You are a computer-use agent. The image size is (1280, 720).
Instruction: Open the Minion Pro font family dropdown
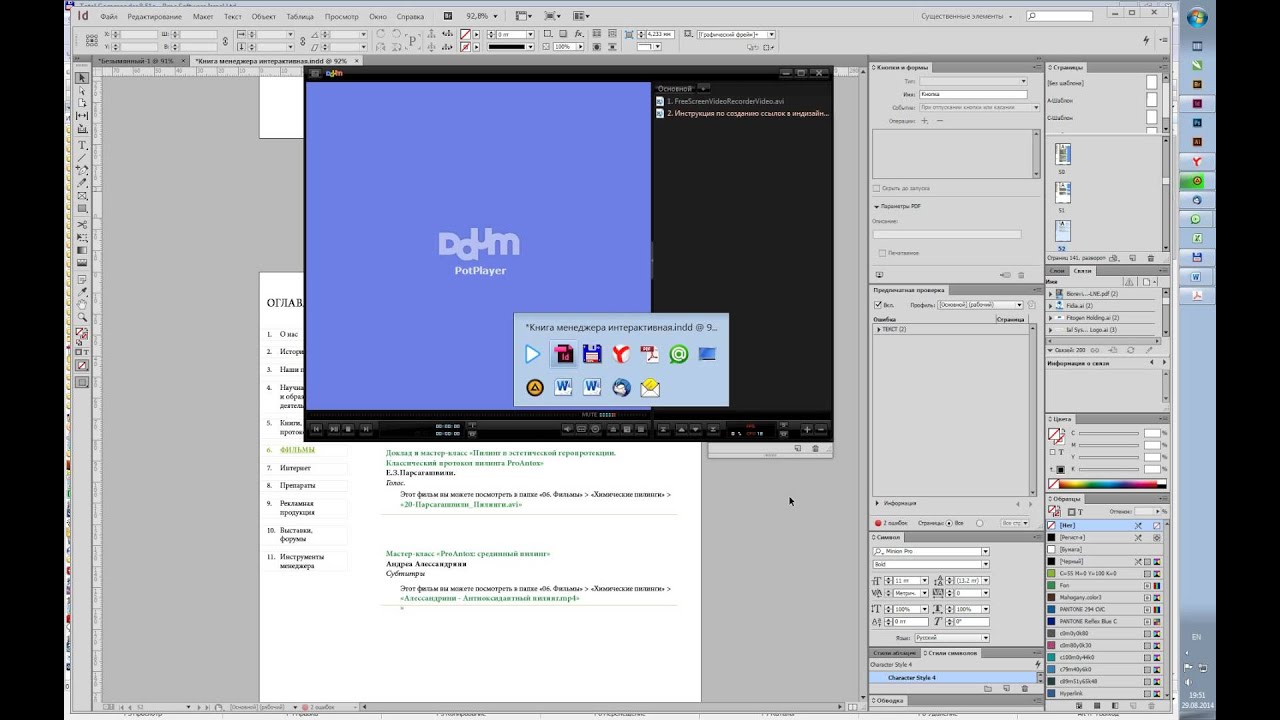pyautogui.click(x=985, y=551)
